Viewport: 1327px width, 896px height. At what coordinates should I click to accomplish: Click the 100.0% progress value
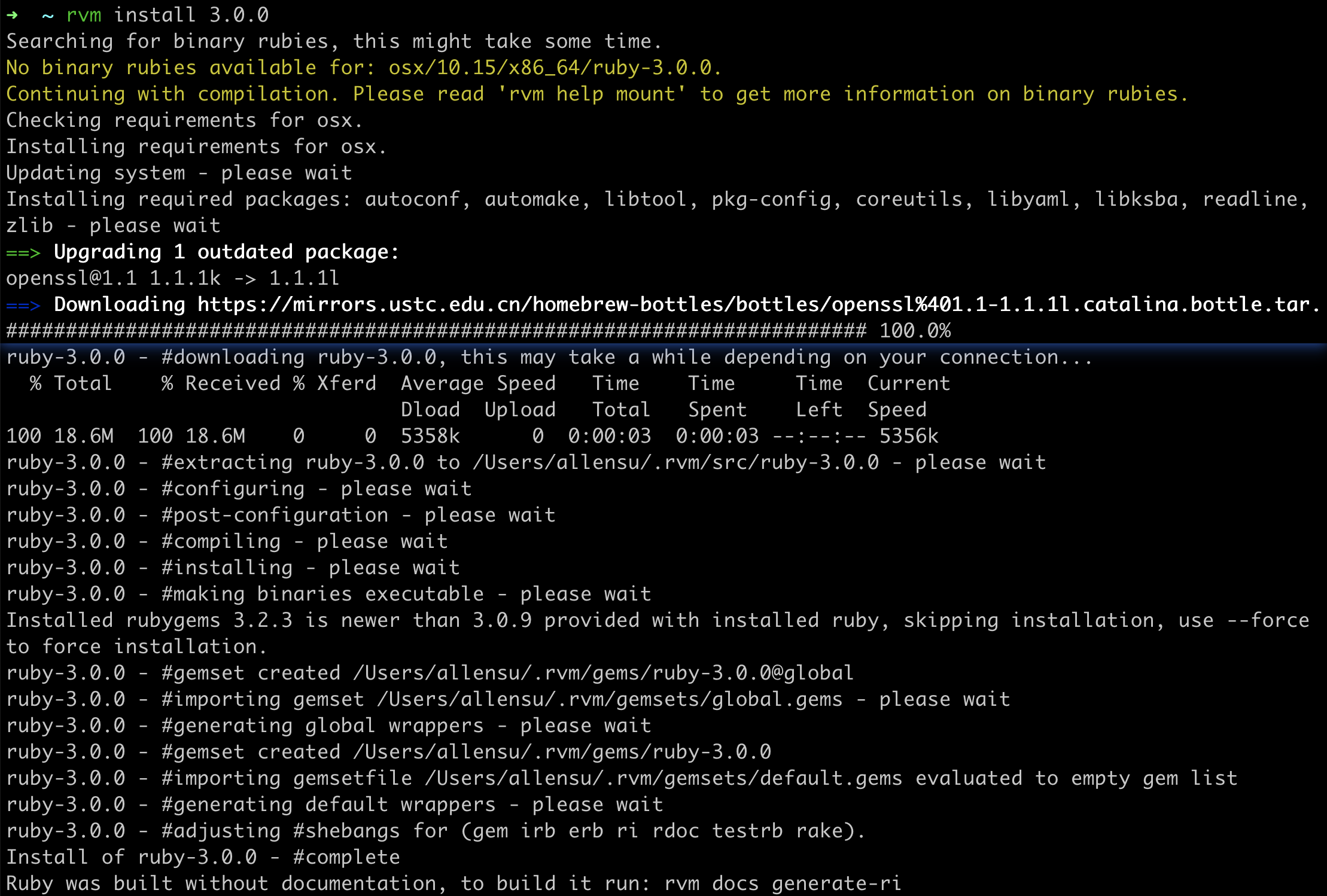915,331
